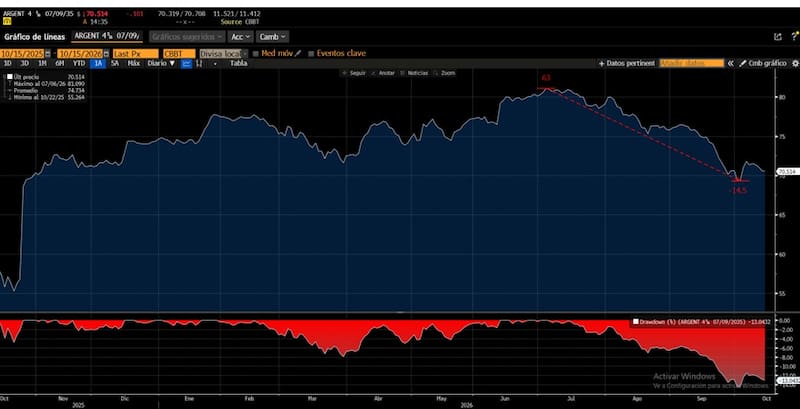Select the candlestick bar chart icon
The width and height of the screenshot is (800, 409).
199,63
